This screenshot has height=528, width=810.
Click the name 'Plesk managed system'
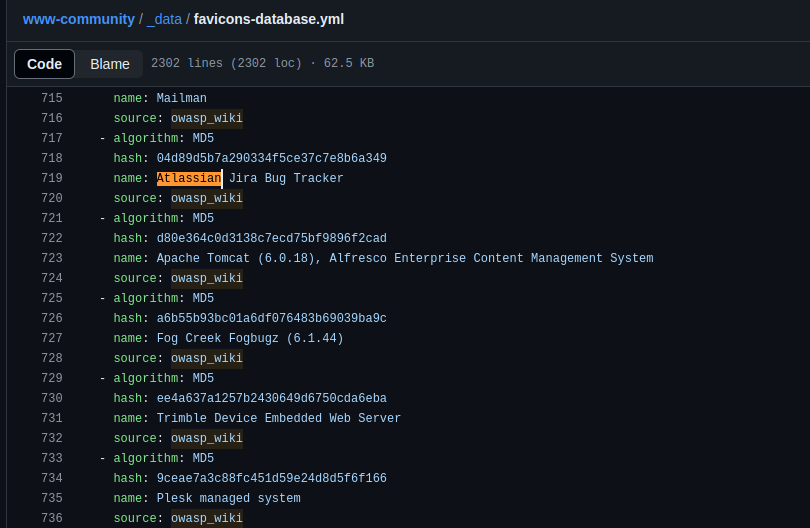click(x=228, y=498)
